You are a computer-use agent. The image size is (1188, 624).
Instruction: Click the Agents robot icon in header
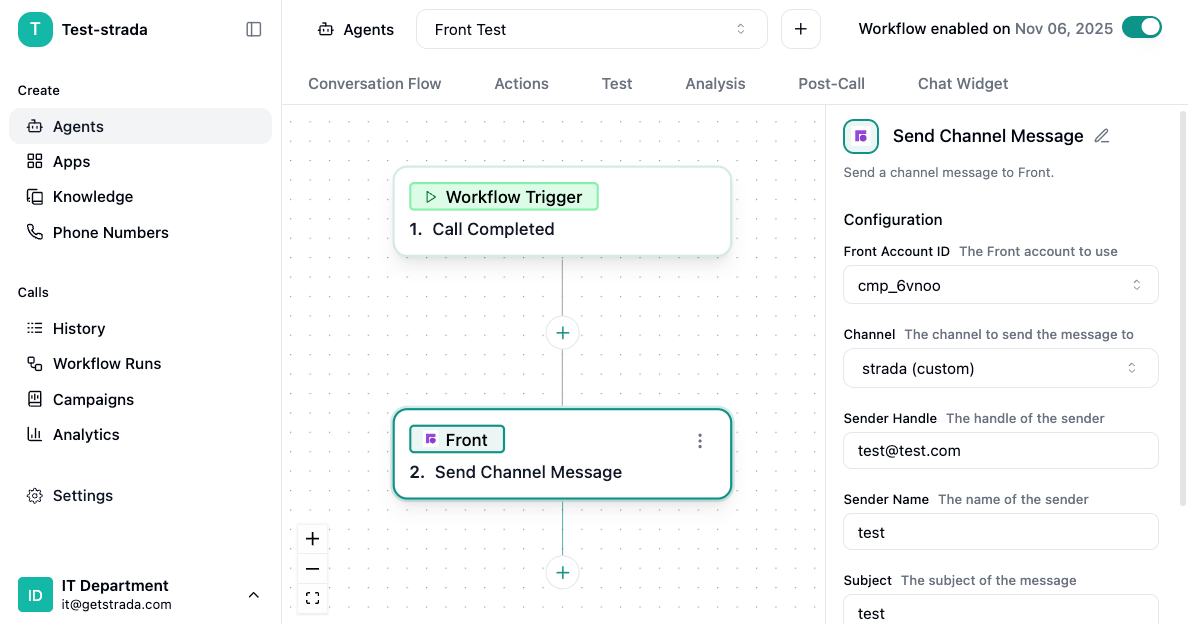326,30
